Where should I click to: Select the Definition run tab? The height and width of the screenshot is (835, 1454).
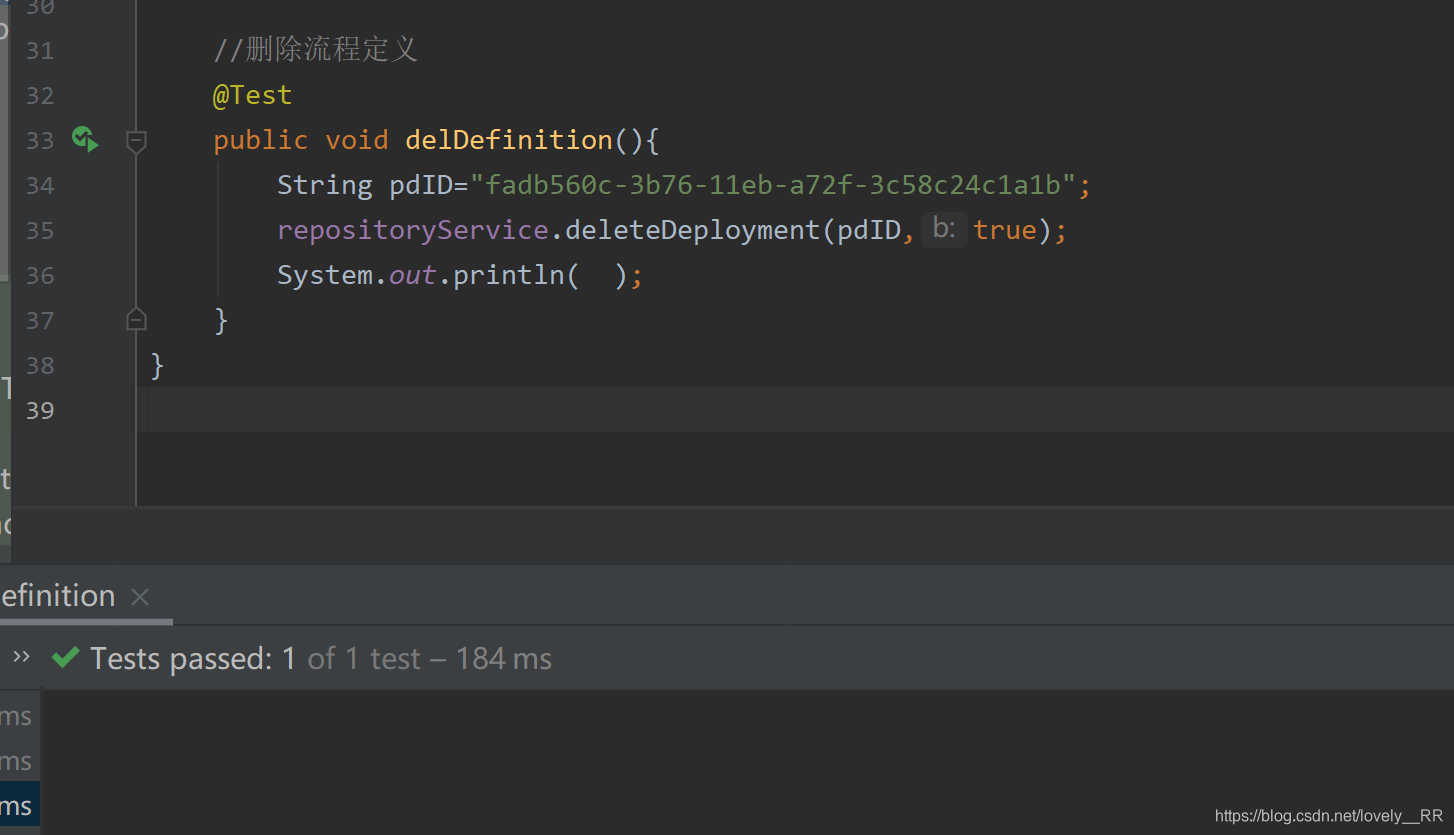point(58,596)
